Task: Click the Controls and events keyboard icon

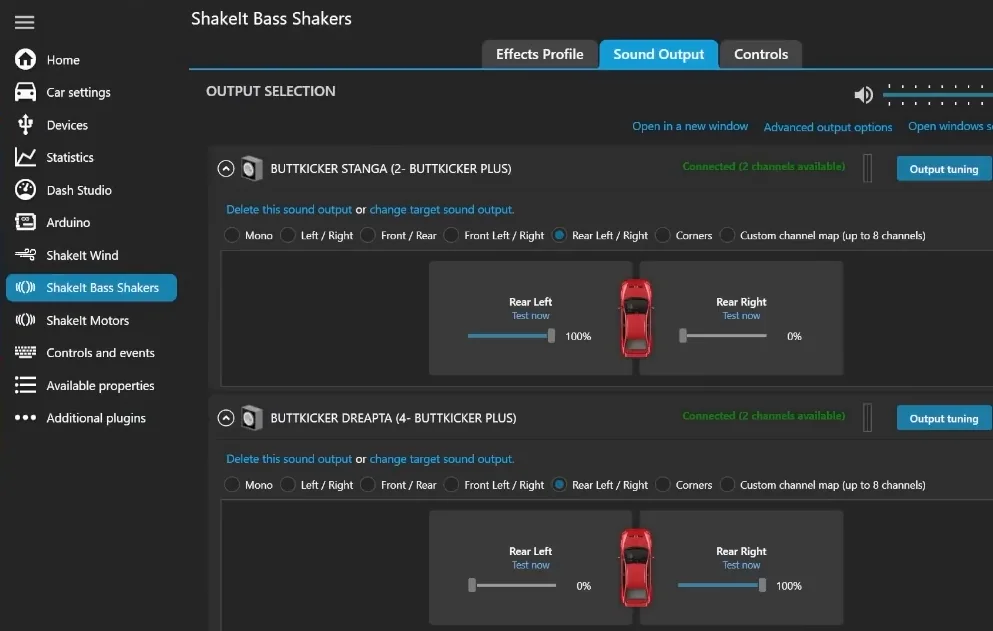Action: (25, 352)
